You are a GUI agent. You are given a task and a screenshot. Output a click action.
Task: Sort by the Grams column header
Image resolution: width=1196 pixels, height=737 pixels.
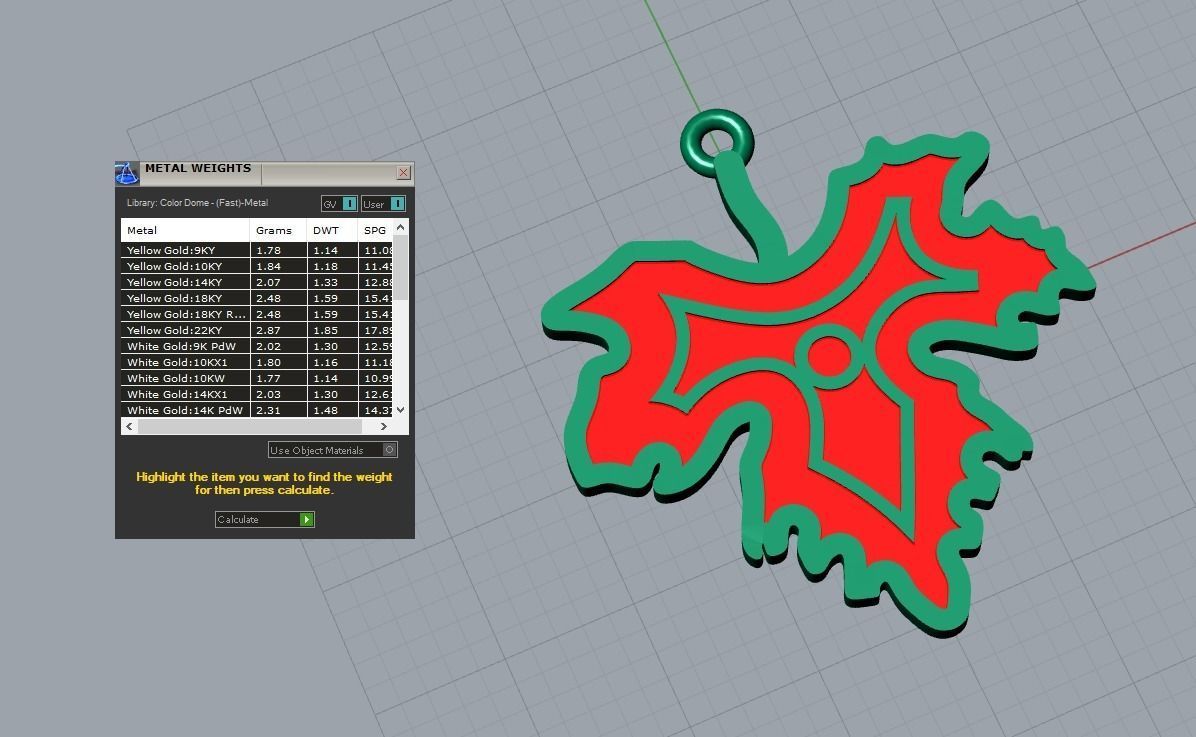(278, 230)
